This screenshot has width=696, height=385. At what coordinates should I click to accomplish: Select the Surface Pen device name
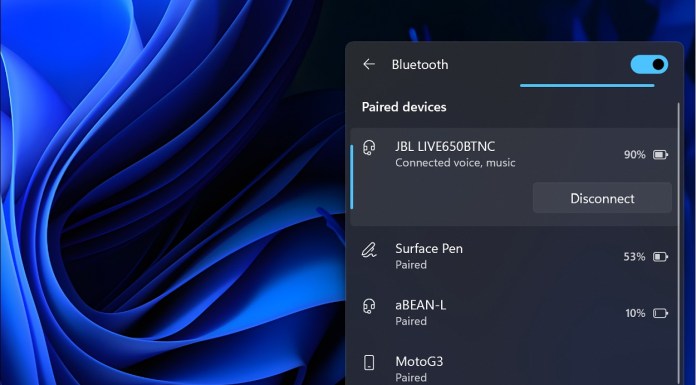click(429, 249)
